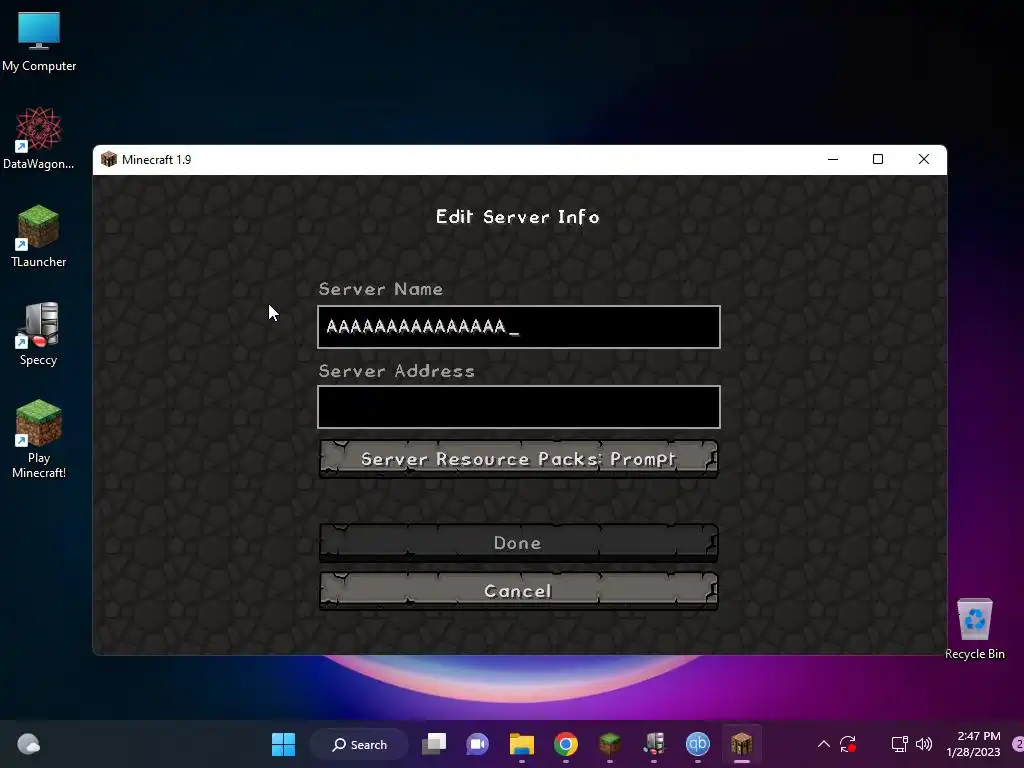Open the weather widget on taskbar
This screenshot has height=768, width=1024.
[x=28, y=744]
